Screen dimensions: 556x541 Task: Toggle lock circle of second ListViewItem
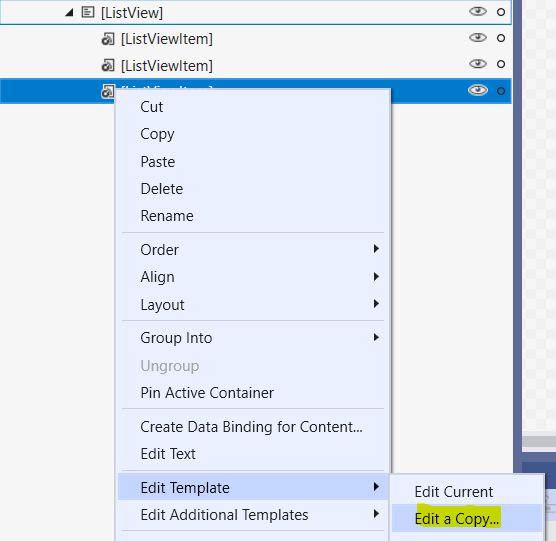(501, 64)
